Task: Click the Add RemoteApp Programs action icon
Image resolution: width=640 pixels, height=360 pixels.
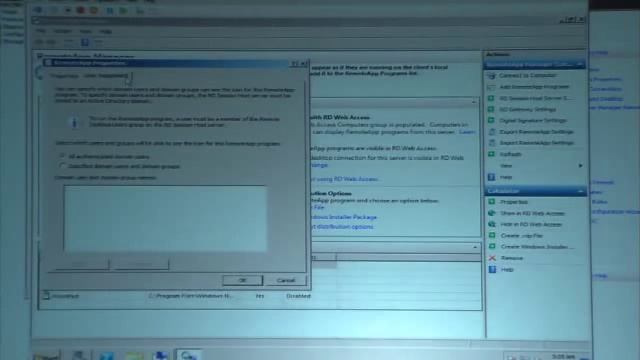Action: (492, 87)
